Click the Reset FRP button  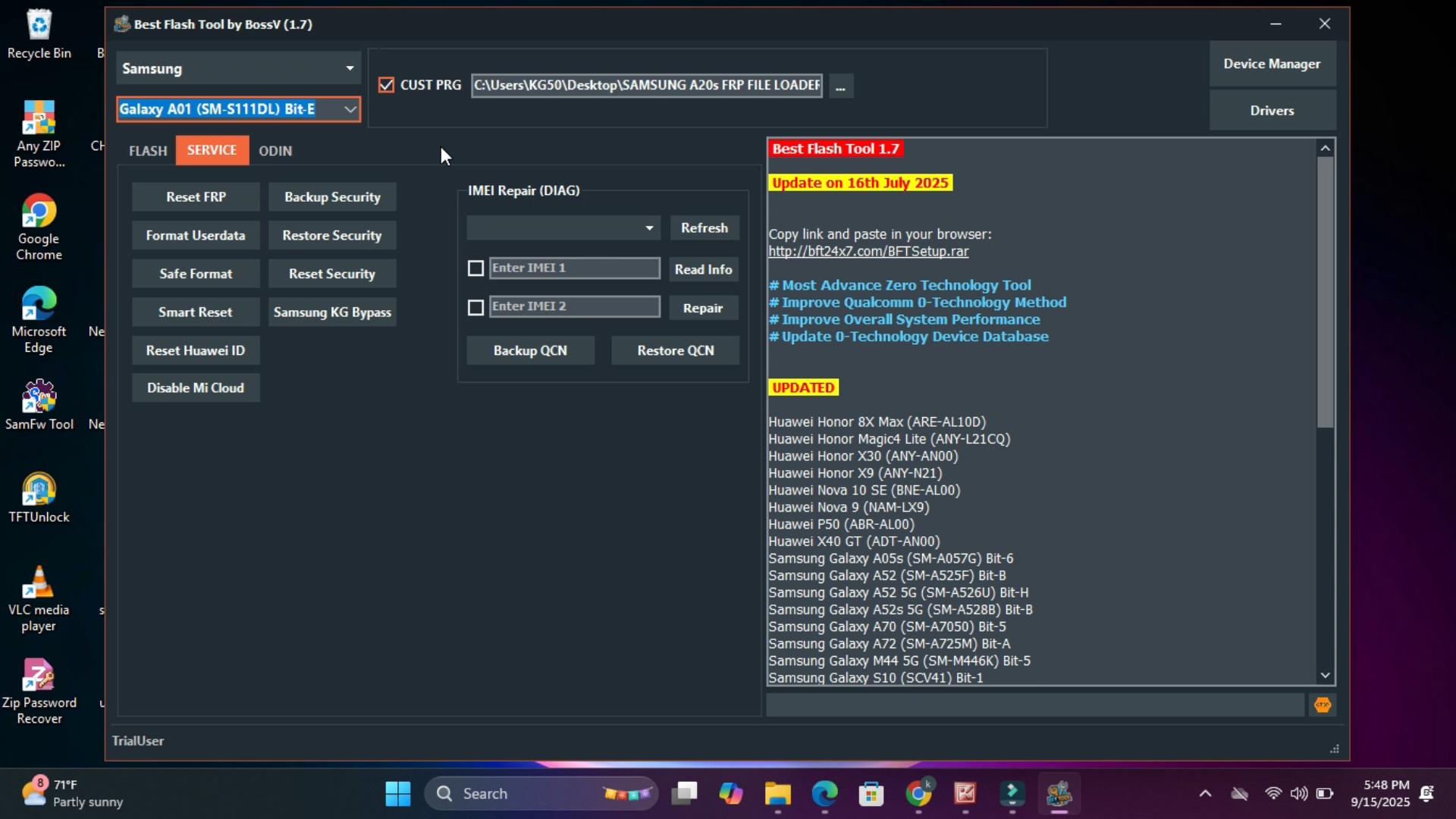click(196, 197)
